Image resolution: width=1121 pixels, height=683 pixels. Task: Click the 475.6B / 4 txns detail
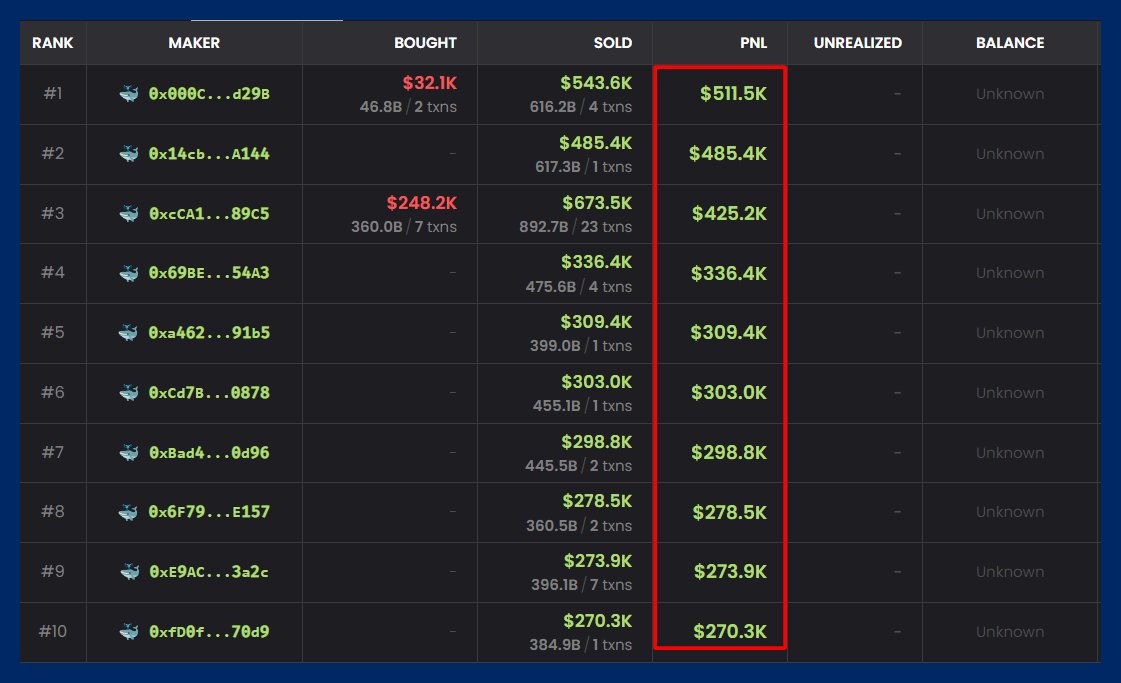(579, 287)
